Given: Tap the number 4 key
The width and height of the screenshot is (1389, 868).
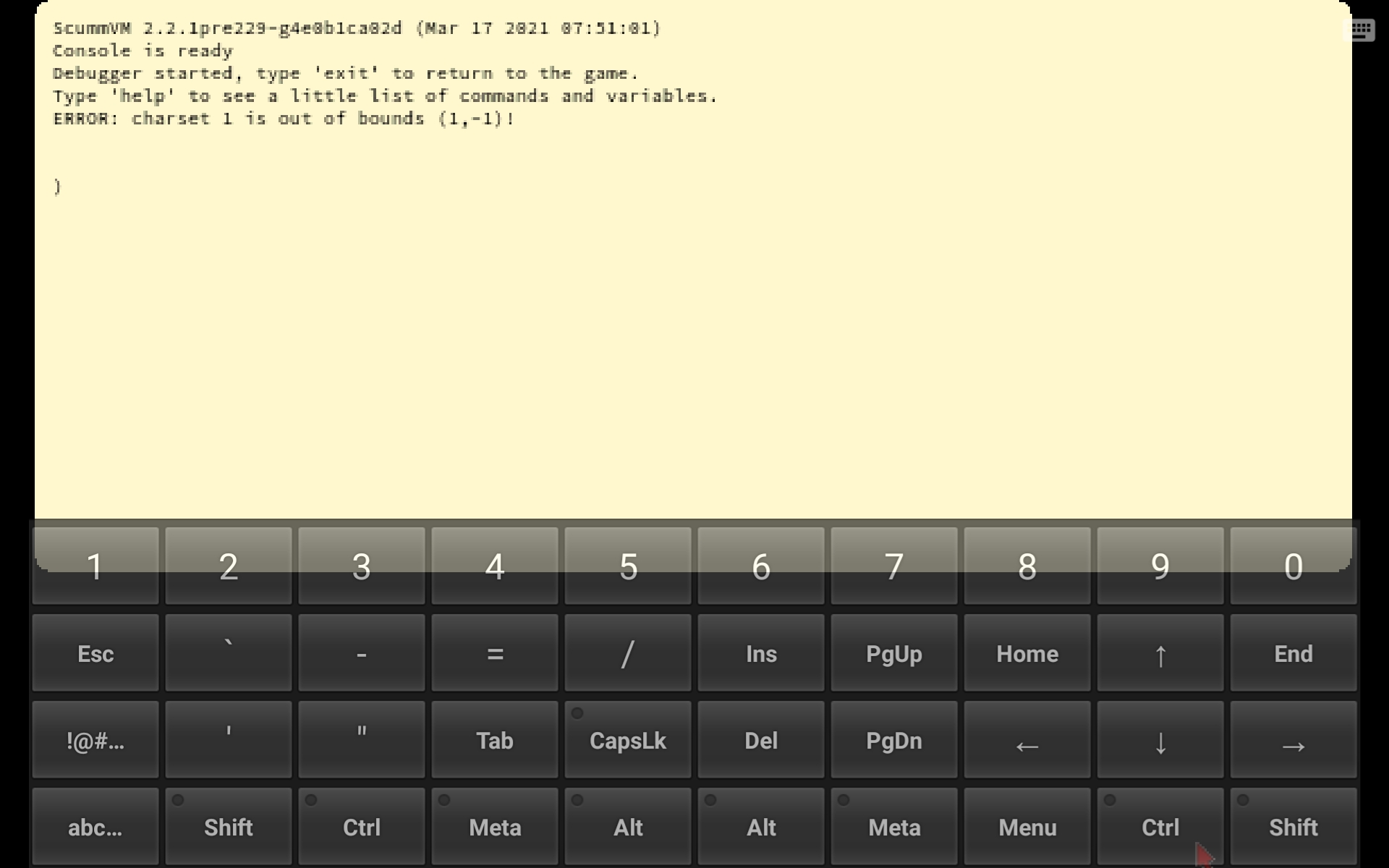Looking at the screenshot, I should click(495, 566).
